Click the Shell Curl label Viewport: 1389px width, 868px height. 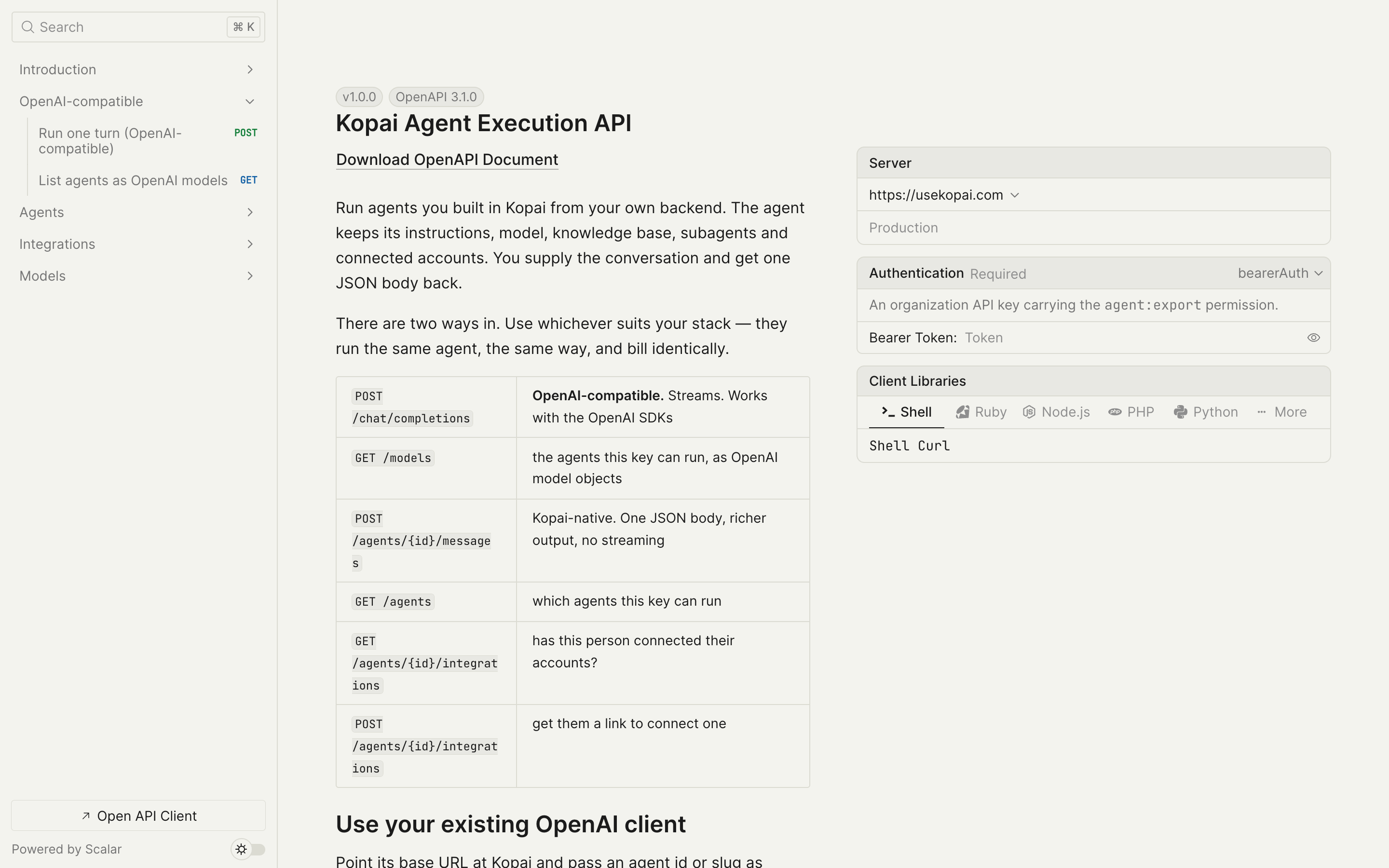coord(909,446)
